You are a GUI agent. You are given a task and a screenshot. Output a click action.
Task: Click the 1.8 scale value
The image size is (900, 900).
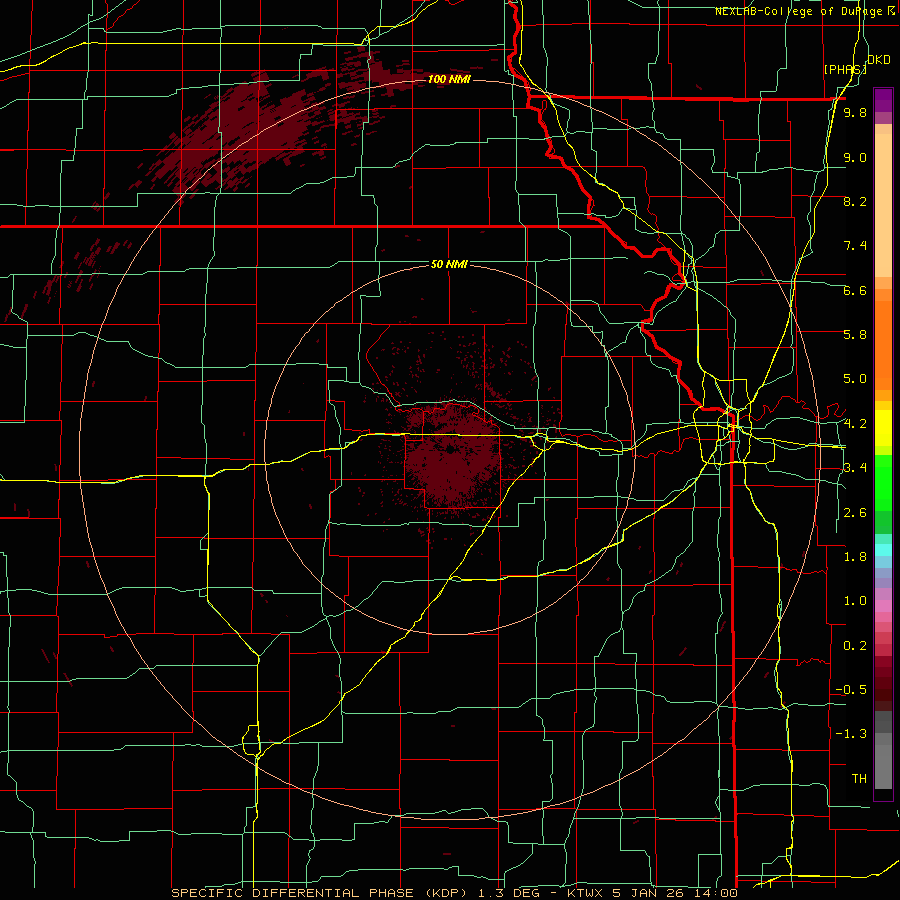click(x=855, y=557)
